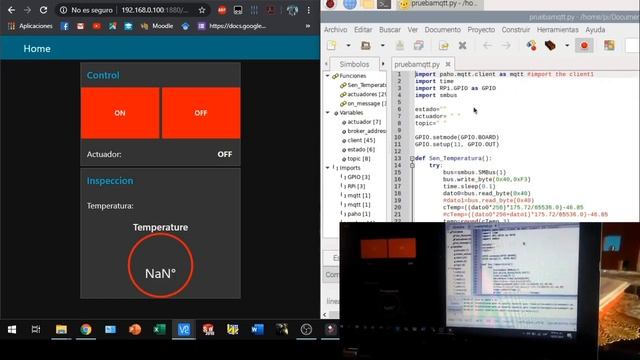Collapse the Variables tree node
This screenshot has width=640, height=360.
(327, 113)
